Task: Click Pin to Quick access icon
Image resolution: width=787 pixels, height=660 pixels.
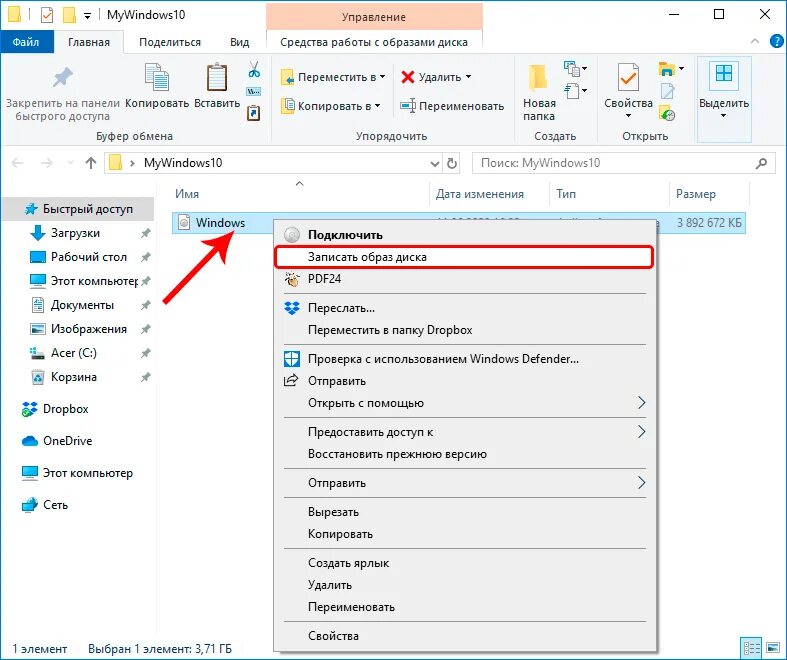Action: coord(63,77)
